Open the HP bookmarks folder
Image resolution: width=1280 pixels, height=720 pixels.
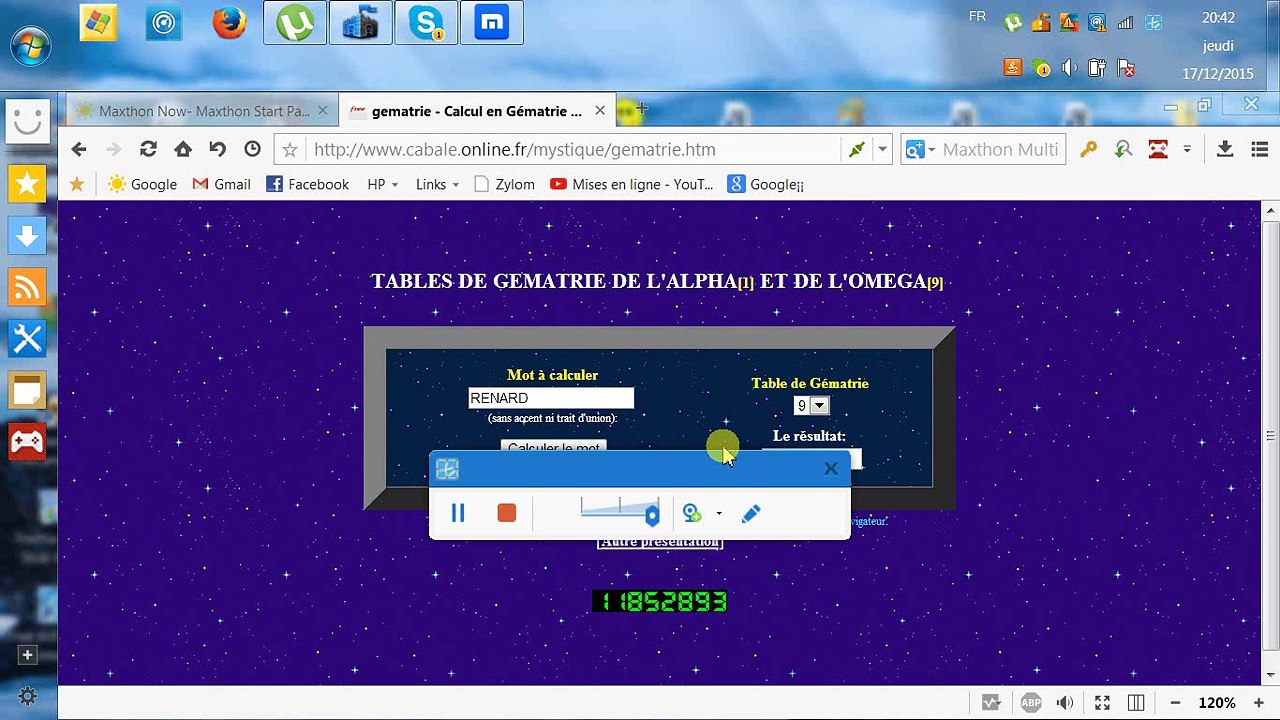382,184
